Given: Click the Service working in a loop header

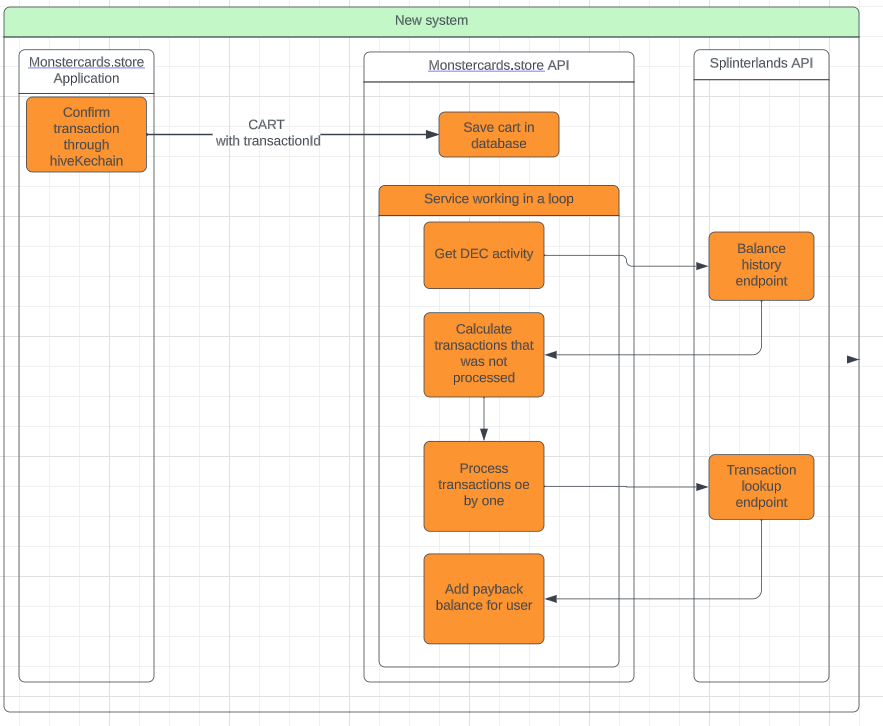Looking at the screenshot, I should tap(499, 200).
